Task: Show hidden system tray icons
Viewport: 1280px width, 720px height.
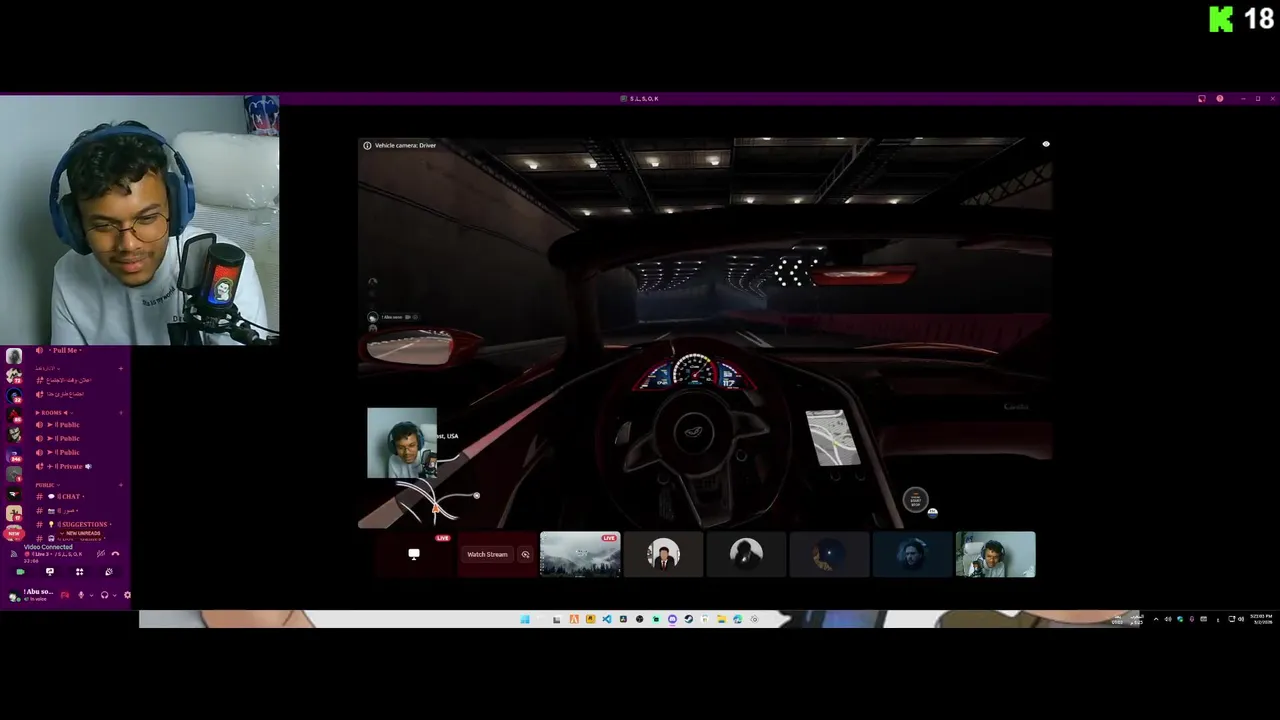Action: coord(1156,619)
